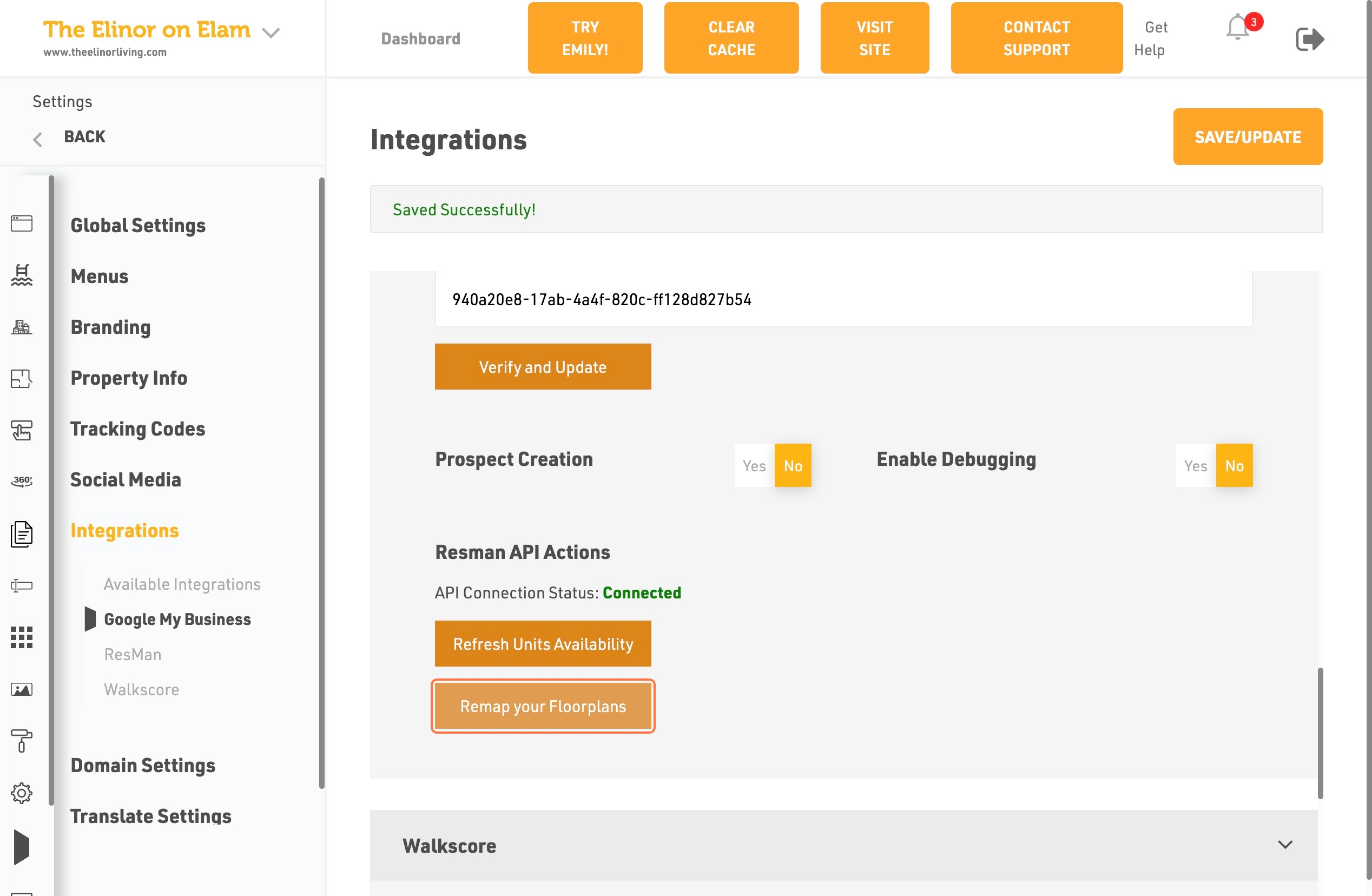This screenshot has width=1372, height=896.
Task: Click the BACK chevron arrow
Action: click(x=37, y=139)
